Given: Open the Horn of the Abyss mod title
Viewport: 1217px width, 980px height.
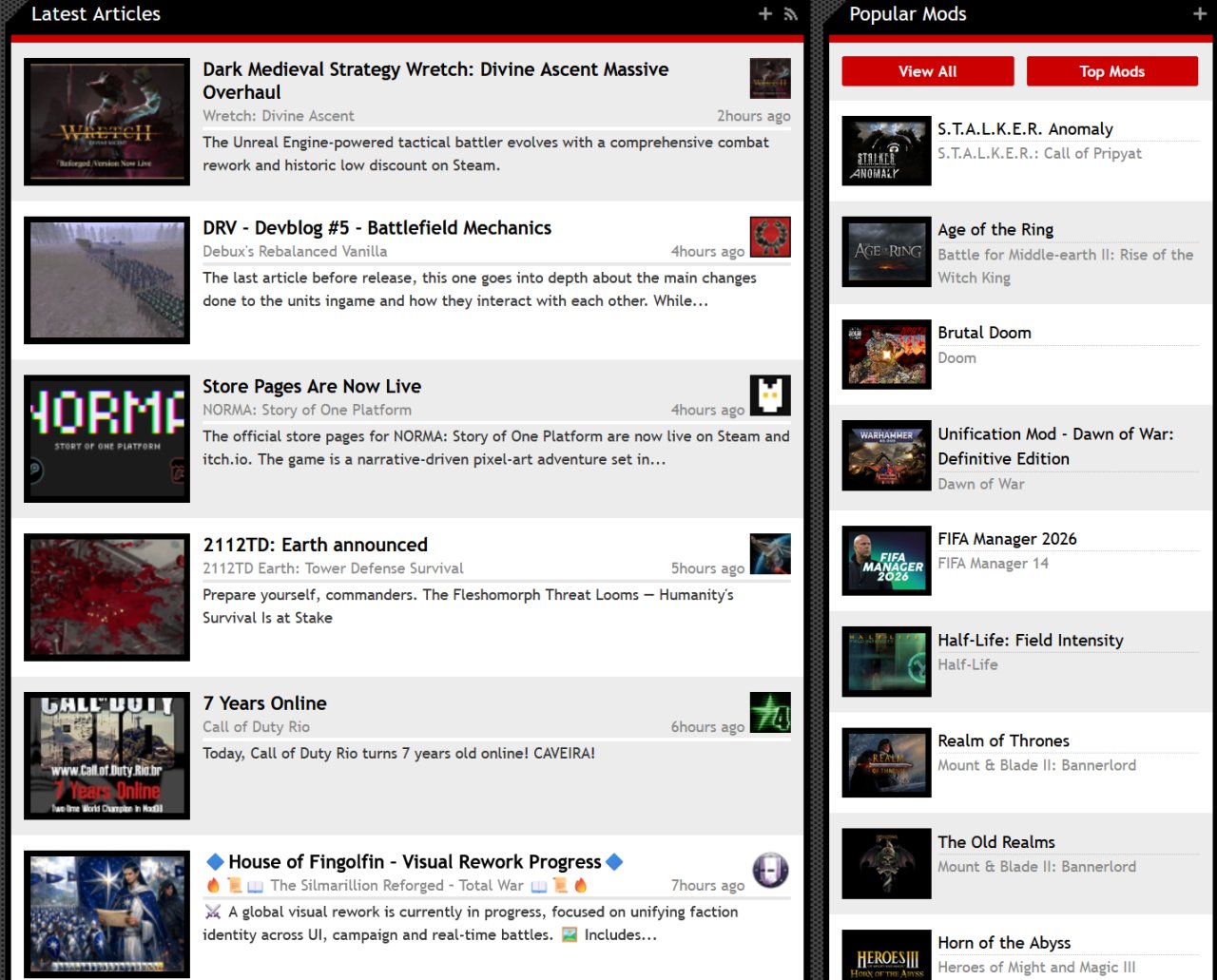Looking at the screenshot, I should pyautogui.click(x=1004, y=943).
